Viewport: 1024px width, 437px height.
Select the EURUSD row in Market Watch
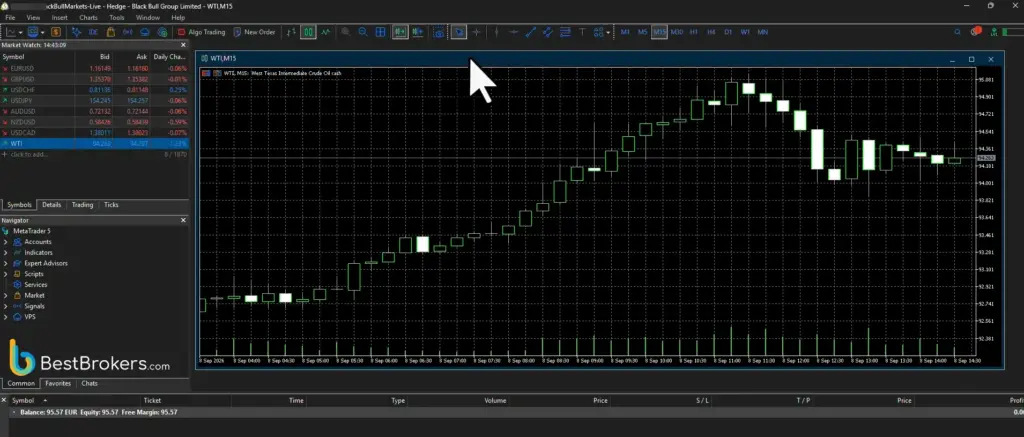coord(95,68)
